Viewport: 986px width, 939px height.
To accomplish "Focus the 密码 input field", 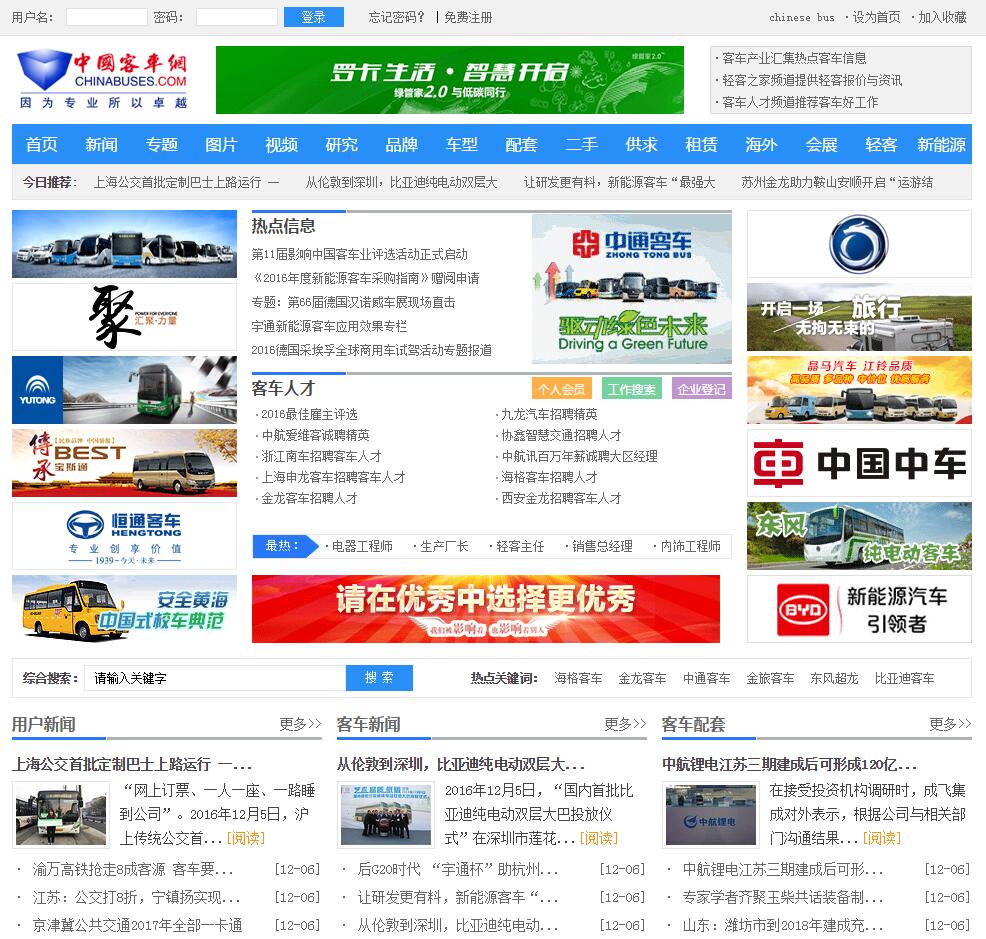I will click(x=237, y=17).
